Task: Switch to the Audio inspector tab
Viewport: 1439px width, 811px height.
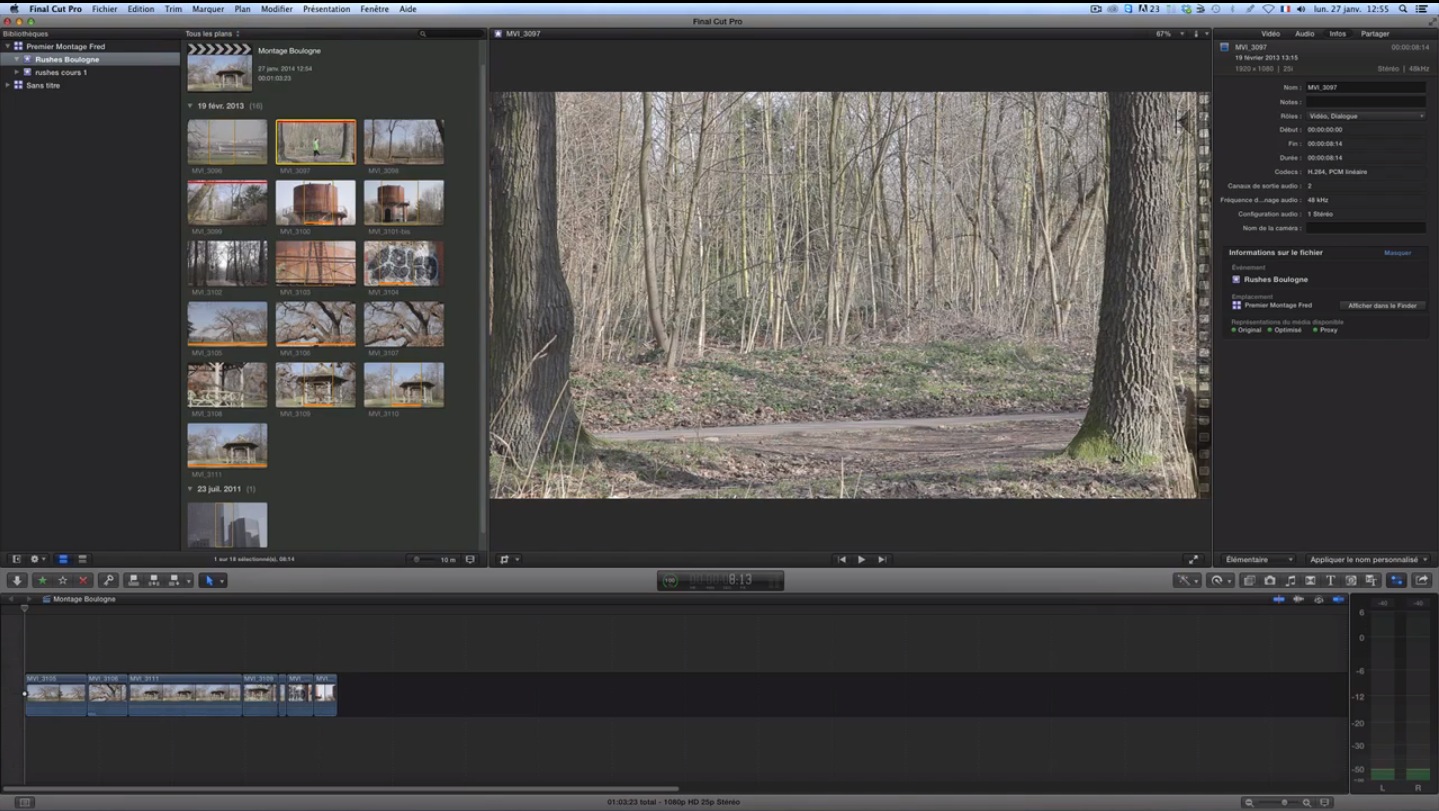Action: click(x=1303, y=33)
